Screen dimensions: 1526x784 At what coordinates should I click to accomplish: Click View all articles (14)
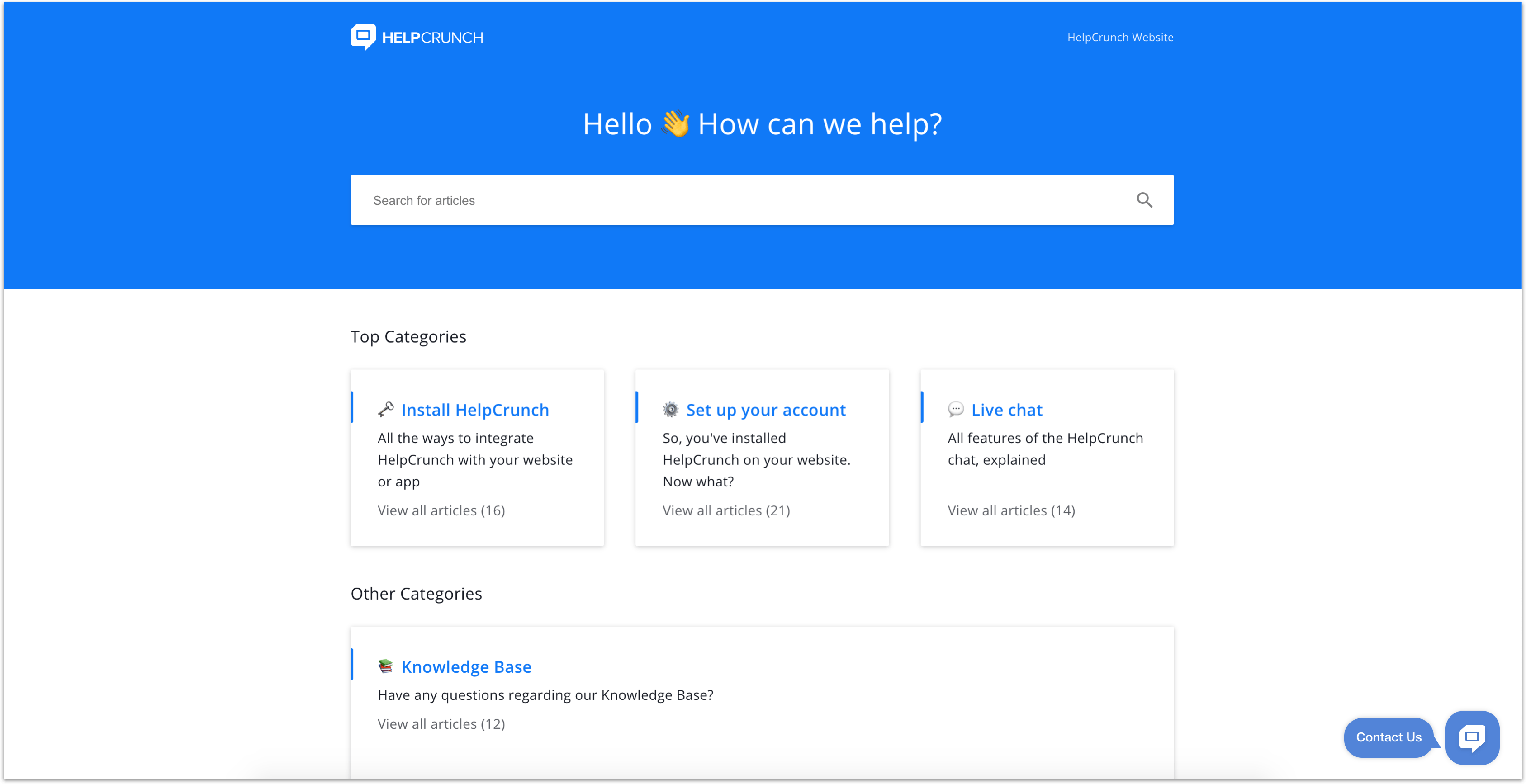click(x=1011, y=510)
